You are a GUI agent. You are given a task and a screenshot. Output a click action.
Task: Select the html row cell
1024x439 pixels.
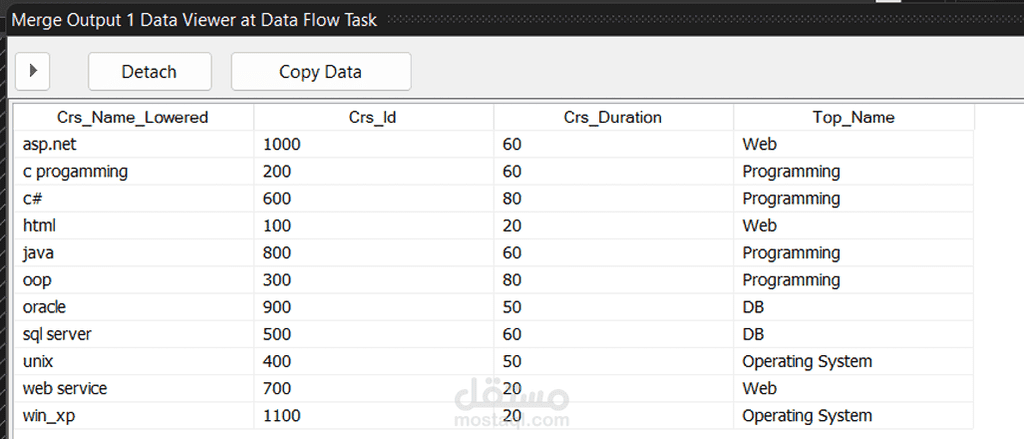coord(133,225)
